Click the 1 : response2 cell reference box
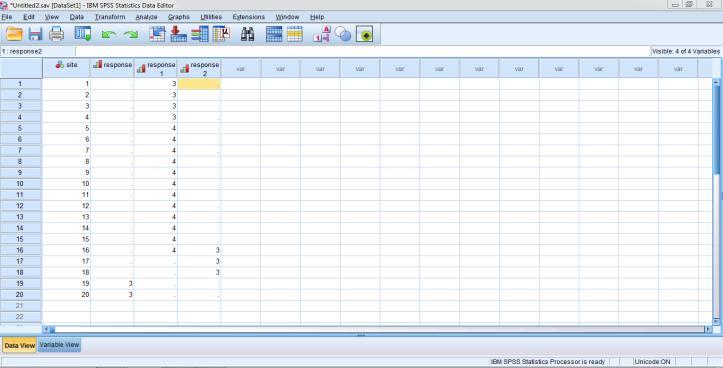723x368 pixels. click(x=37, y=52)
